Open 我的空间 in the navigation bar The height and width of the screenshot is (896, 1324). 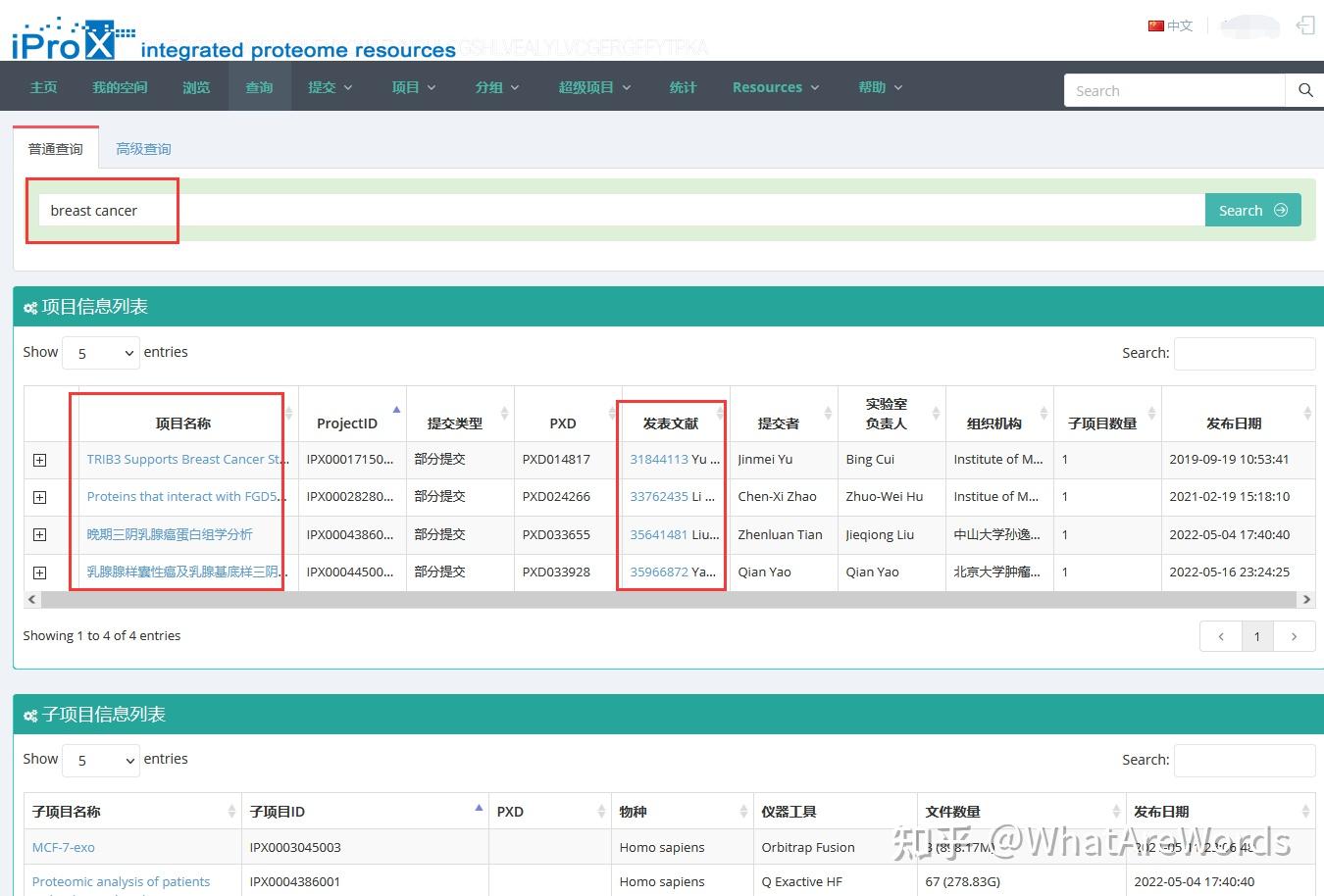[120, 87]
